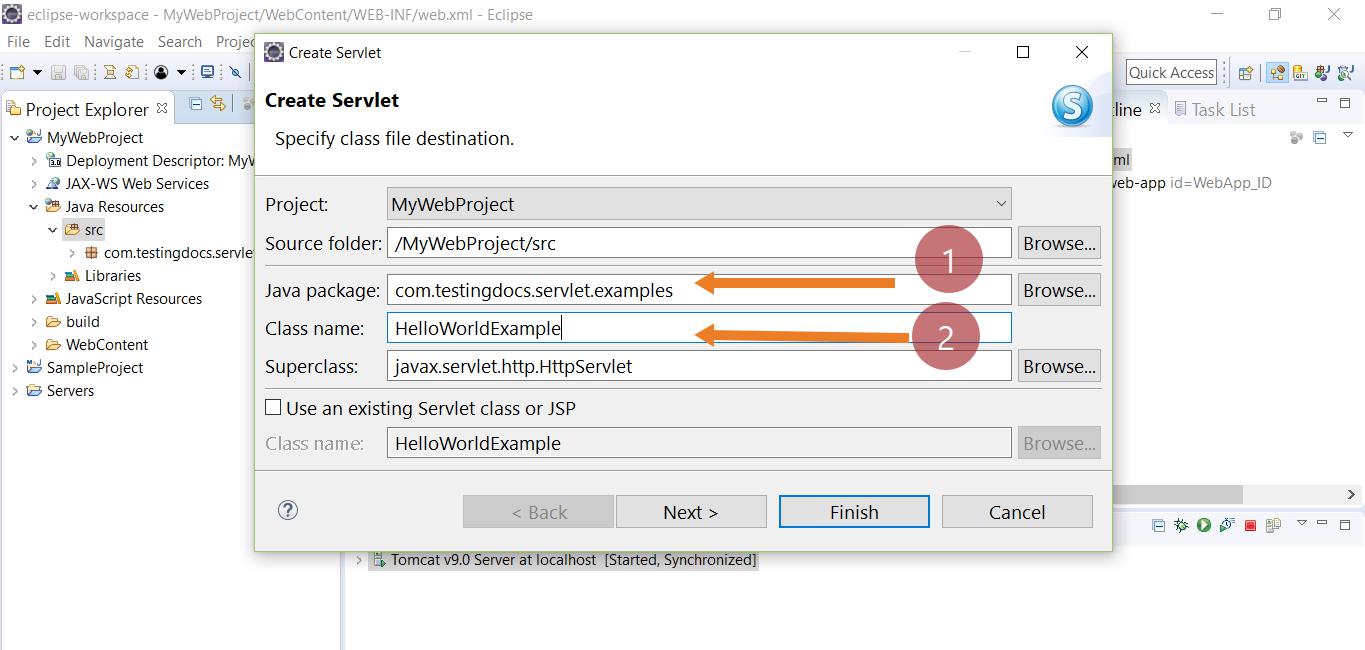Open the Navigate menu
1365x650 pixels.
click(x=113, y=42)
